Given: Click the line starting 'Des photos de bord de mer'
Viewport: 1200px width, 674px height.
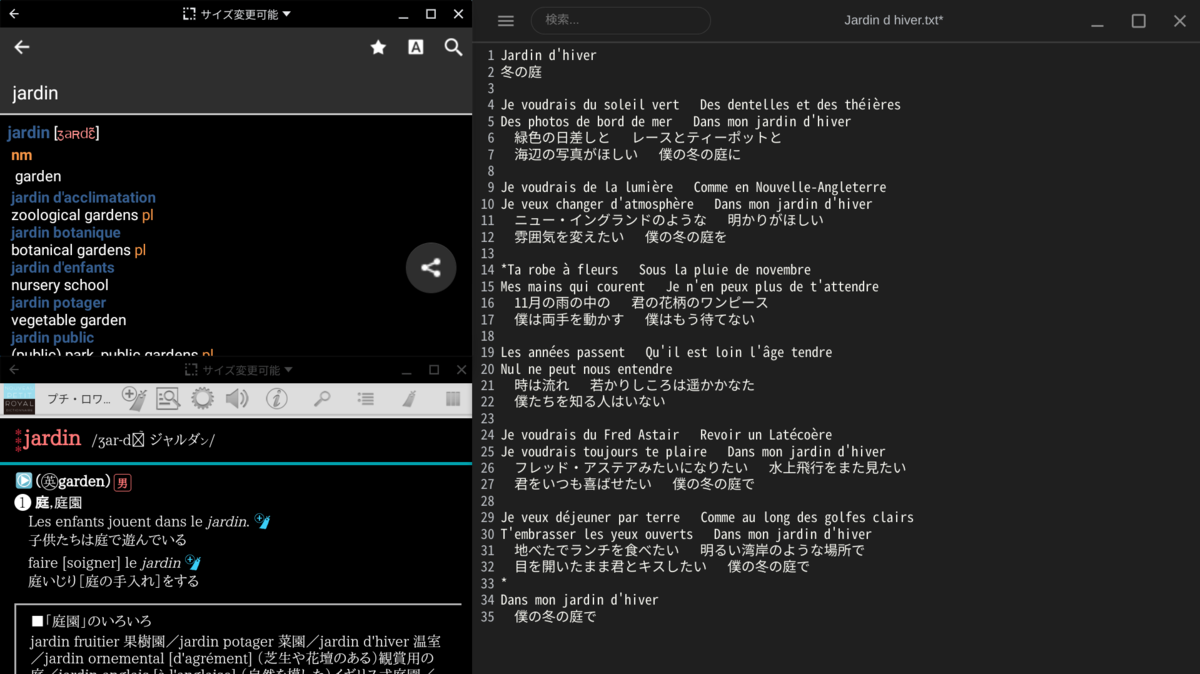Looking at the screenshot, I should coord(676,121).
